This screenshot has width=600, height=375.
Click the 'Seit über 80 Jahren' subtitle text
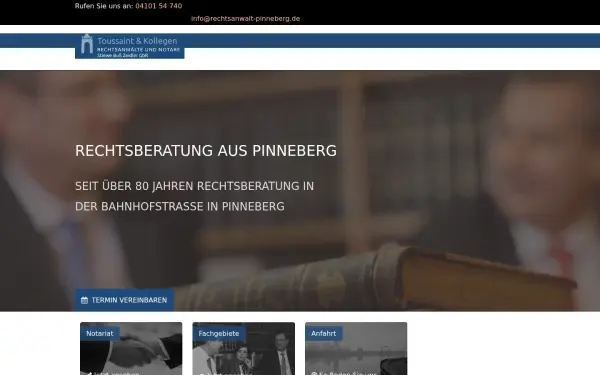tap(194, 196)
